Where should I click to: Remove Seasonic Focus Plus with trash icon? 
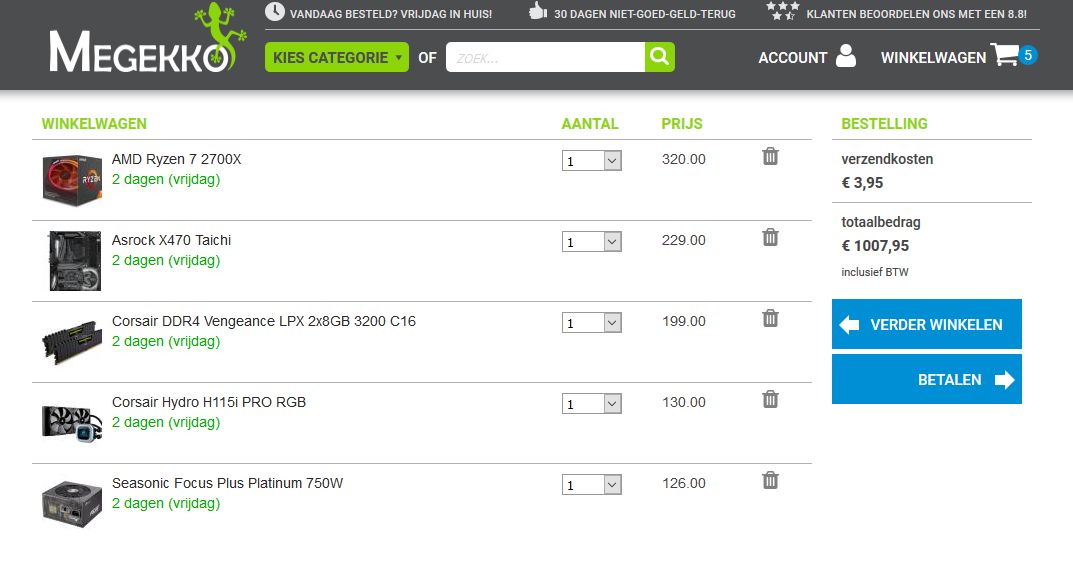[770, 481]
